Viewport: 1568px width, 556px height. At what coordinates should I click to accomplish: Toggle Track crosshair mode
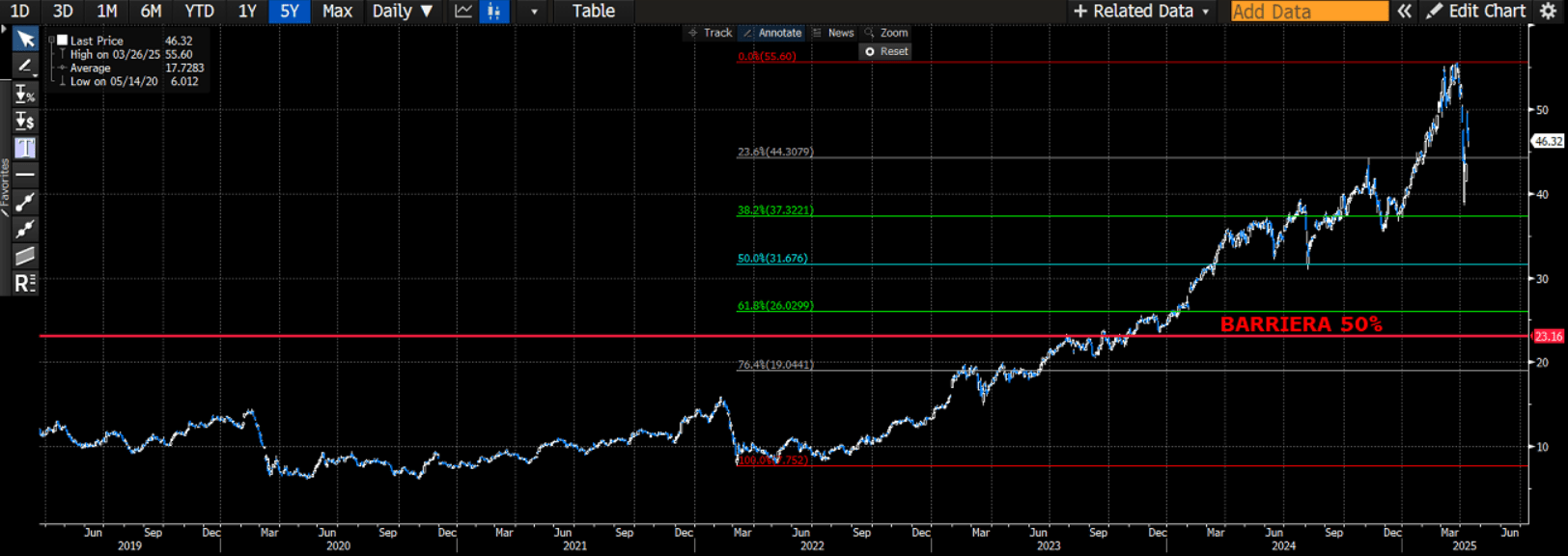[x=710, y=33]
